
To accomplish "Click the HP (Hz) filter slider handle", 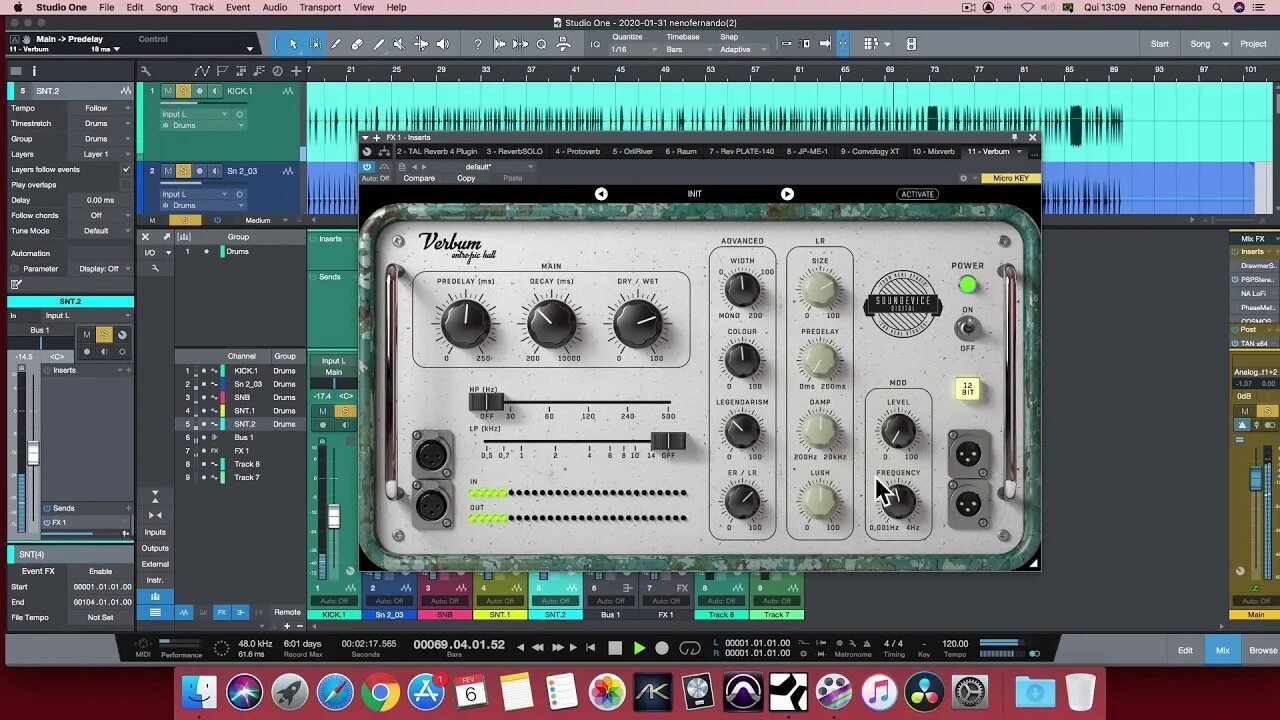I will (486, 403).
